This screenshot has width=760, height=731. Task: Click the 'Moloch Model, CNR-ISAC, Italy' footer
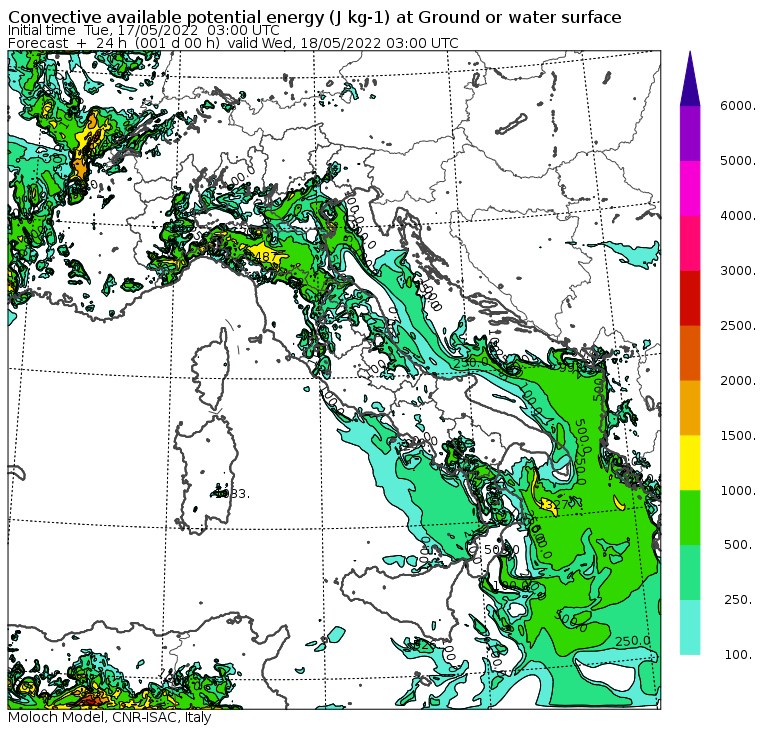110,717
